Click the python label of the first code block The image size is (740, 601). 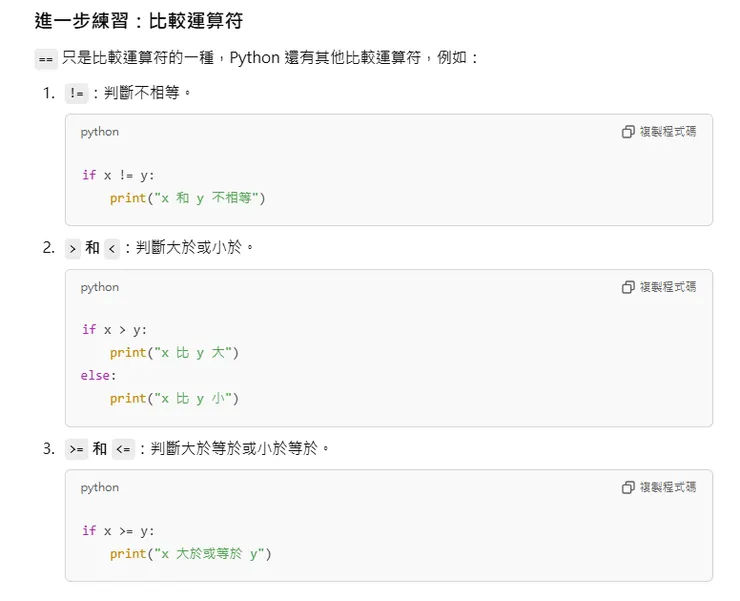tap(100, 132)
